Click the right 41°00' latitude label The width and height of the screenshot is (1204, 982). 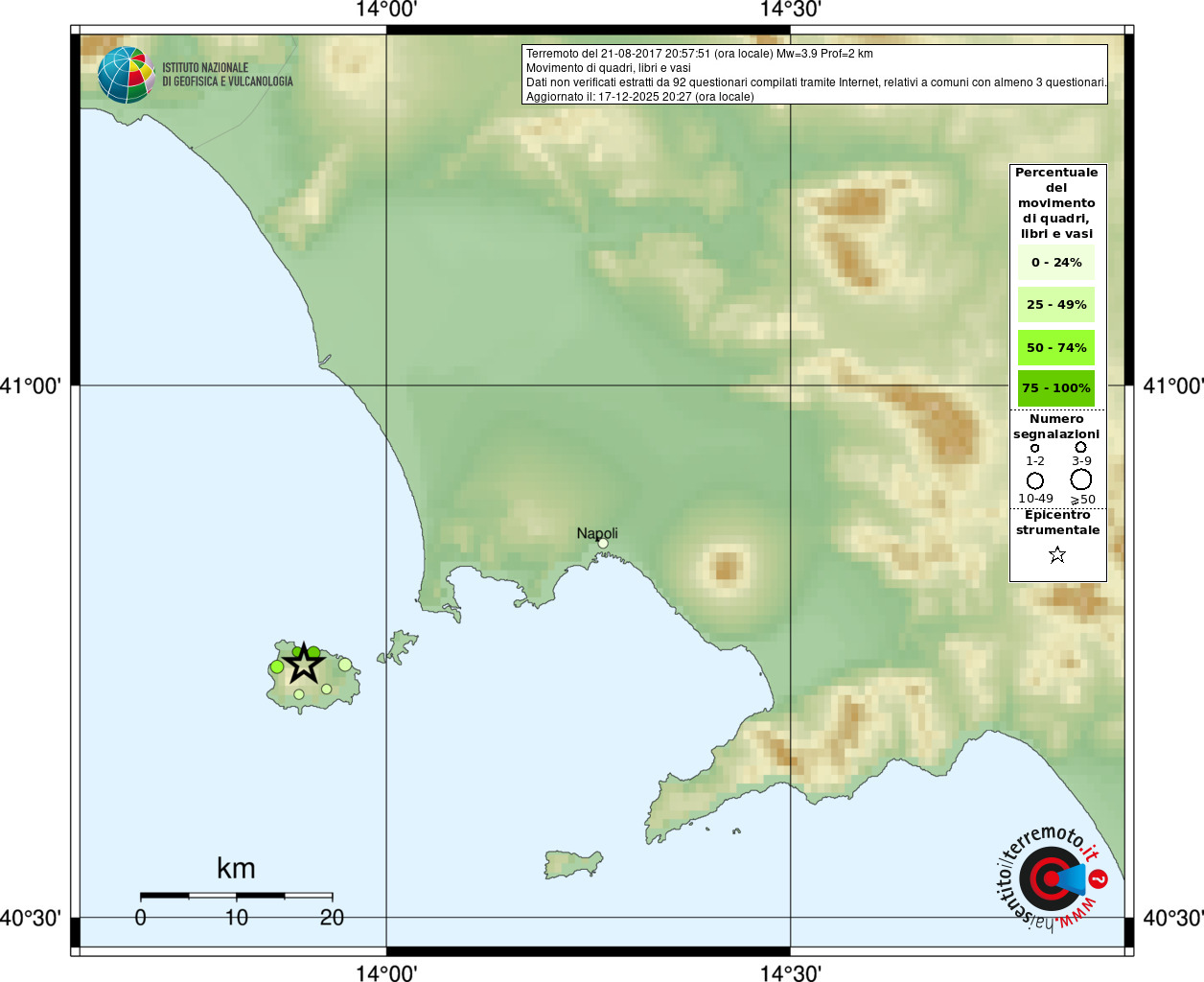[1173, 386]
